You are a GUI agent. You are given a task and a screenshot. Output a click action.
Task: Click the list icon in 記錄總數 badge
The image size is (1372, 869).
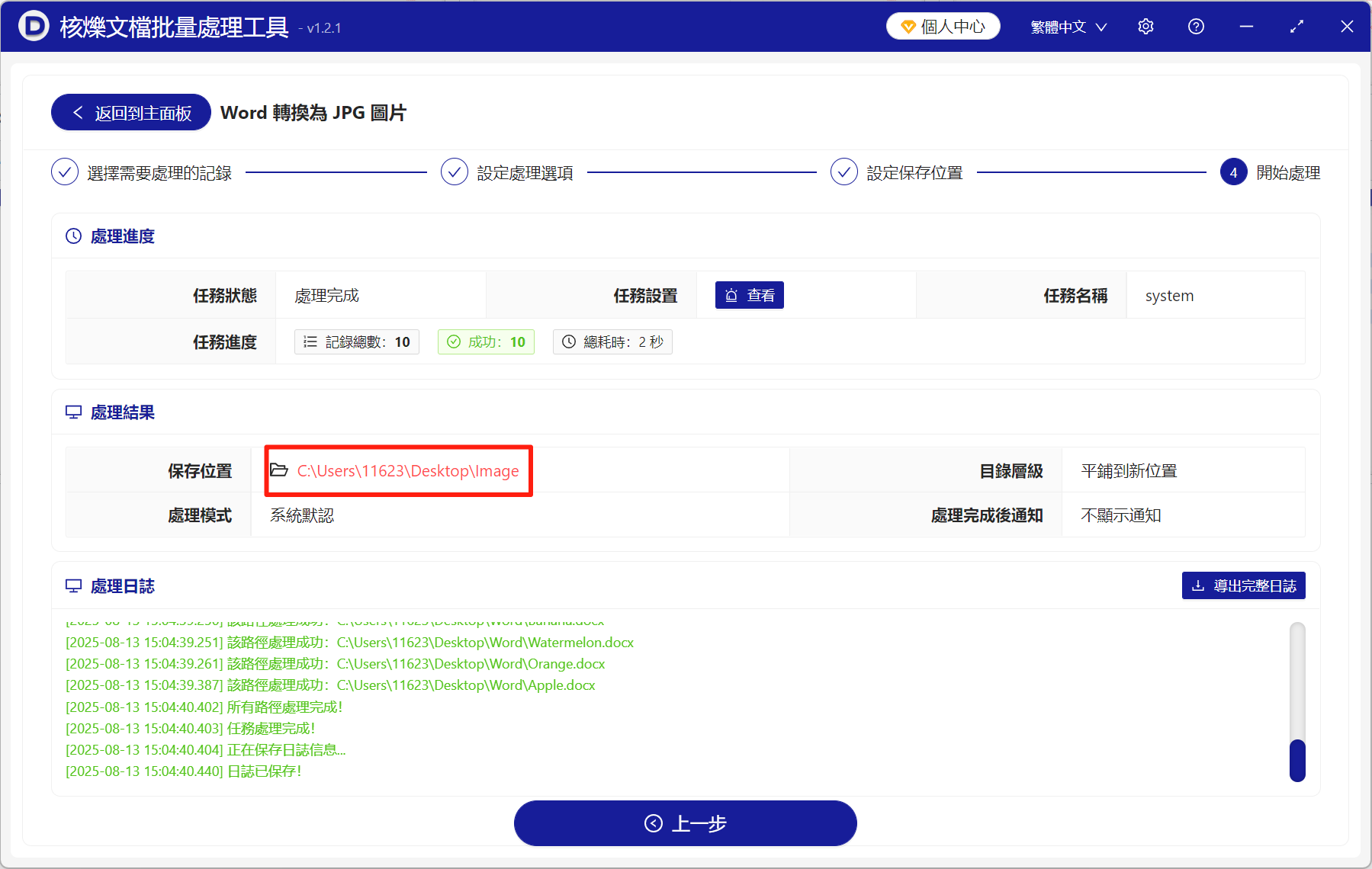pos(310,342)
